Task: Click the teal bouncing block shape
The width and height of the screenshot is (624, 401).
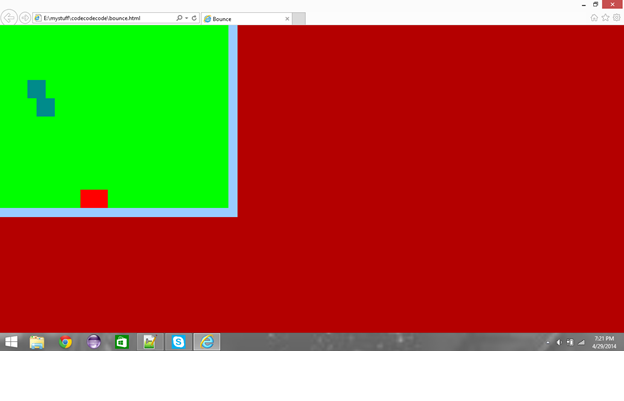Action: (41, 98)
